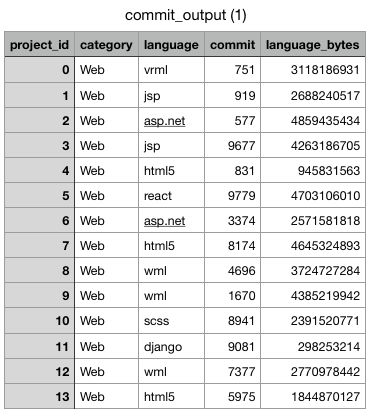The height and width of the screenshot is (409, 367).
Task: Select commit value 8174
Action: [232, 245]
